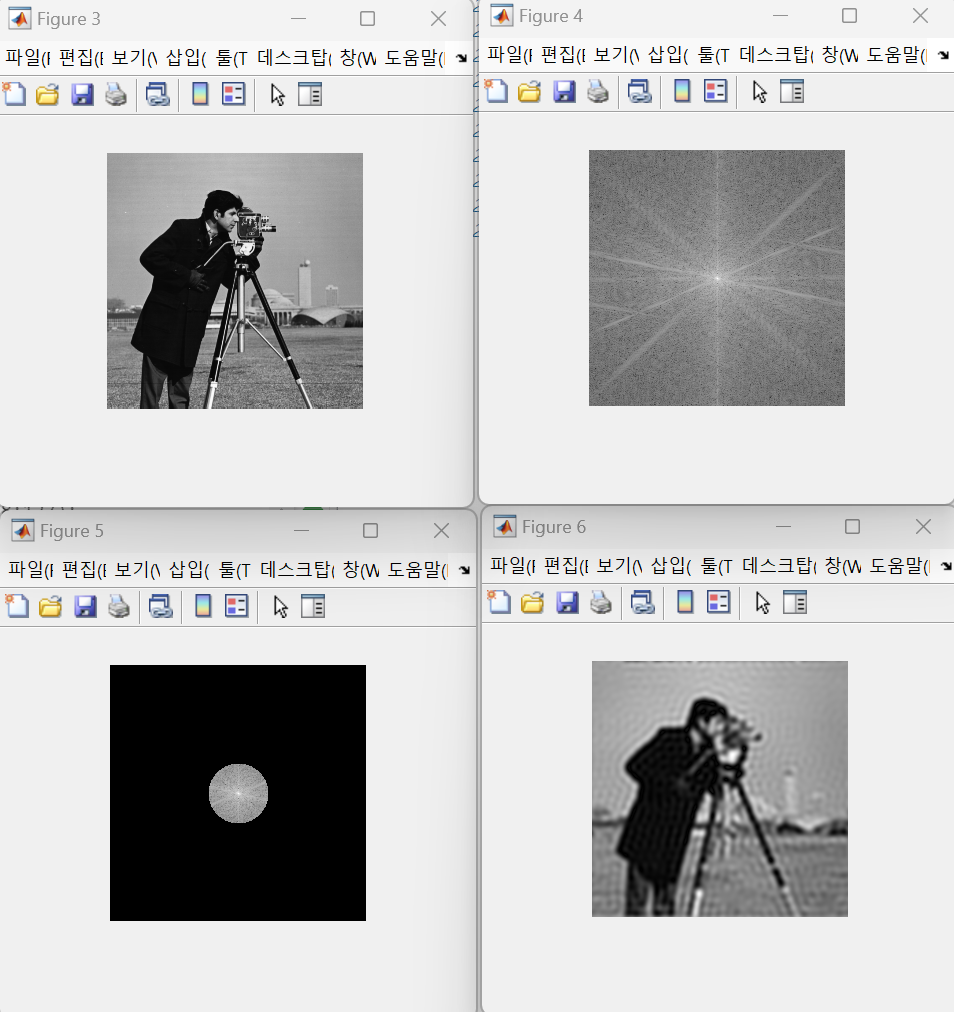The width and height of the screenshot is (954, 1012).
Task: Print Figure 5 with the printer icon
Action: 119,606
